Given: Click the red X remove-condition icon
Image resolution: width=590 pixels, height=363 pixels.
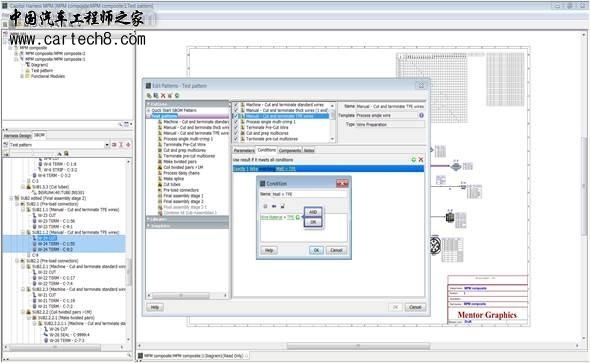Looking at the screenshot, I should point(421,159).
